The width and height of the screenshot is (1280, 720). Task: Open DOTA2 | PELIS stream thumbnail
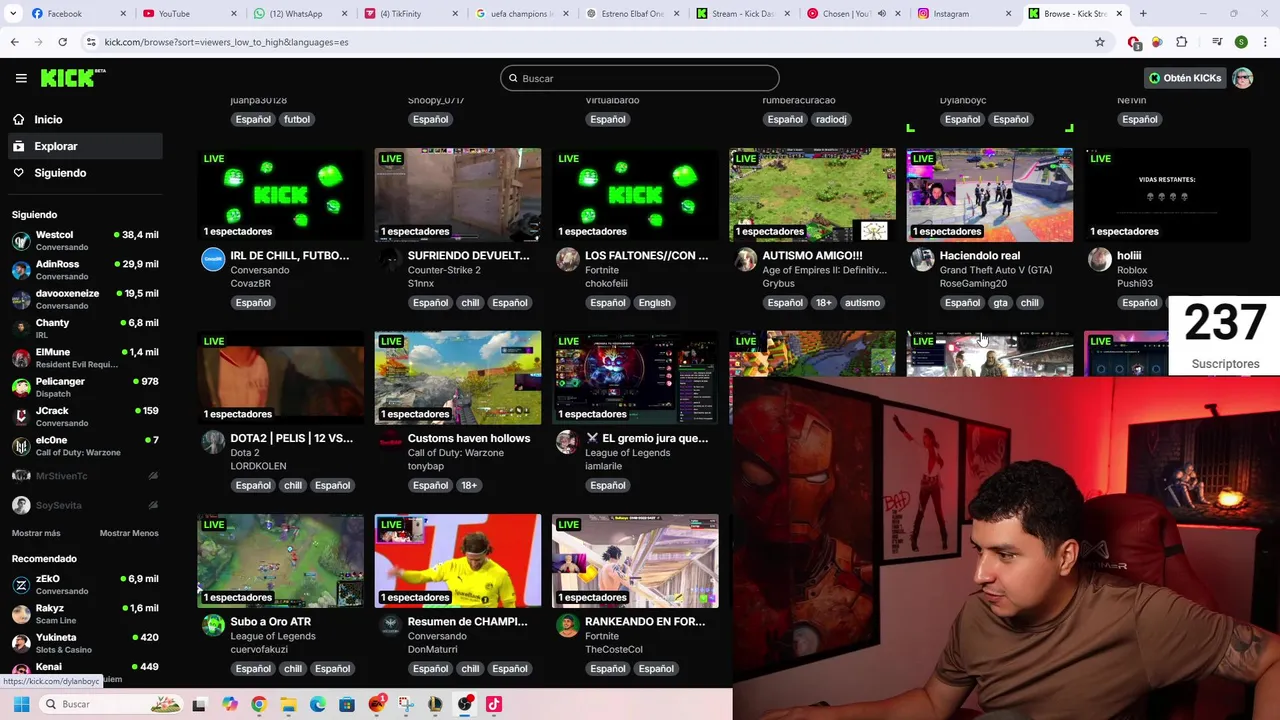pyautogui.click(x=281, y=378)
